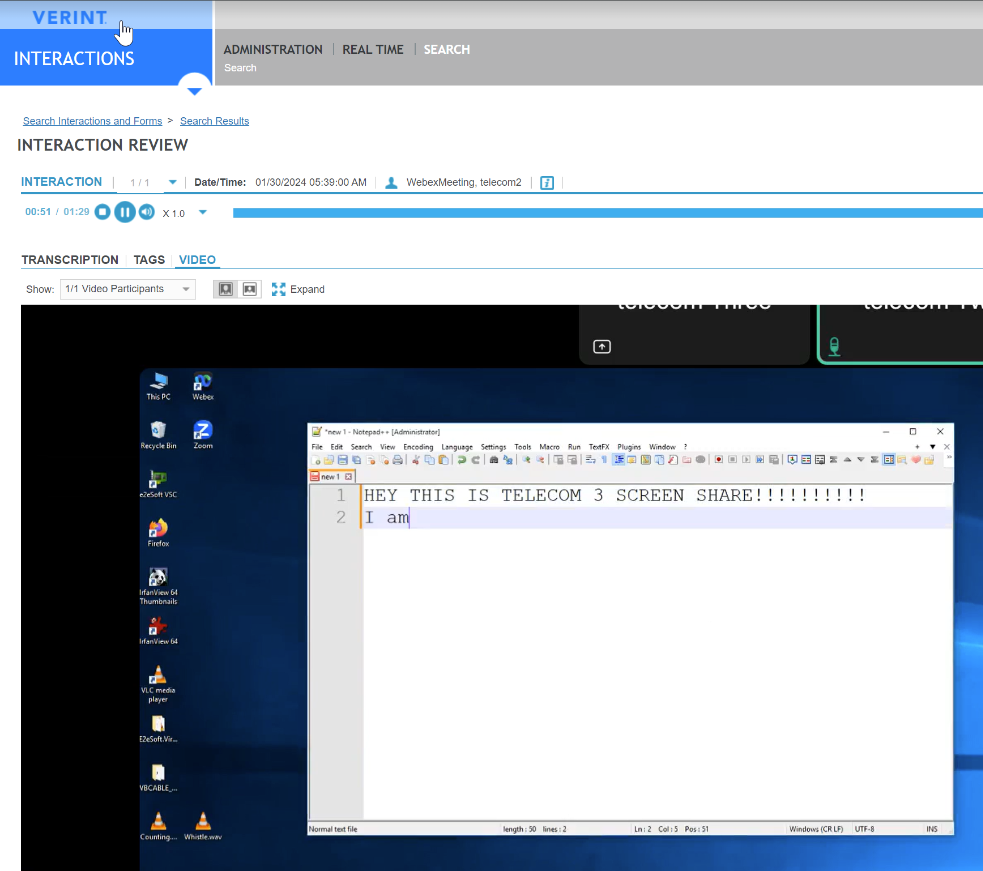Image resolution: width=983 pixels, height=871 pixels.
Task: Expand the Interactions module down arrow
Action: click(195, 90)
